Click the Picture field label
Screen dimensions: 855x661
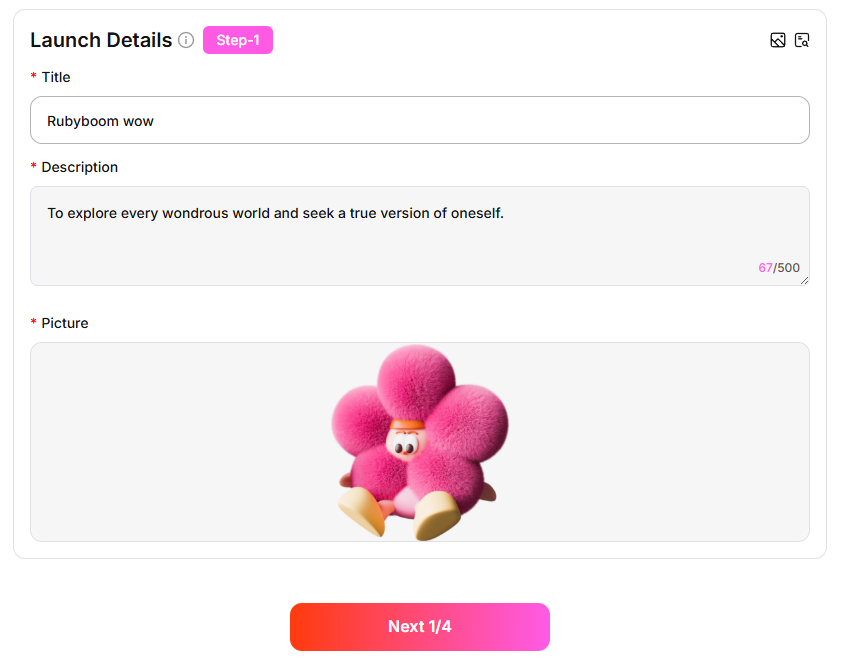coord(65,323)
